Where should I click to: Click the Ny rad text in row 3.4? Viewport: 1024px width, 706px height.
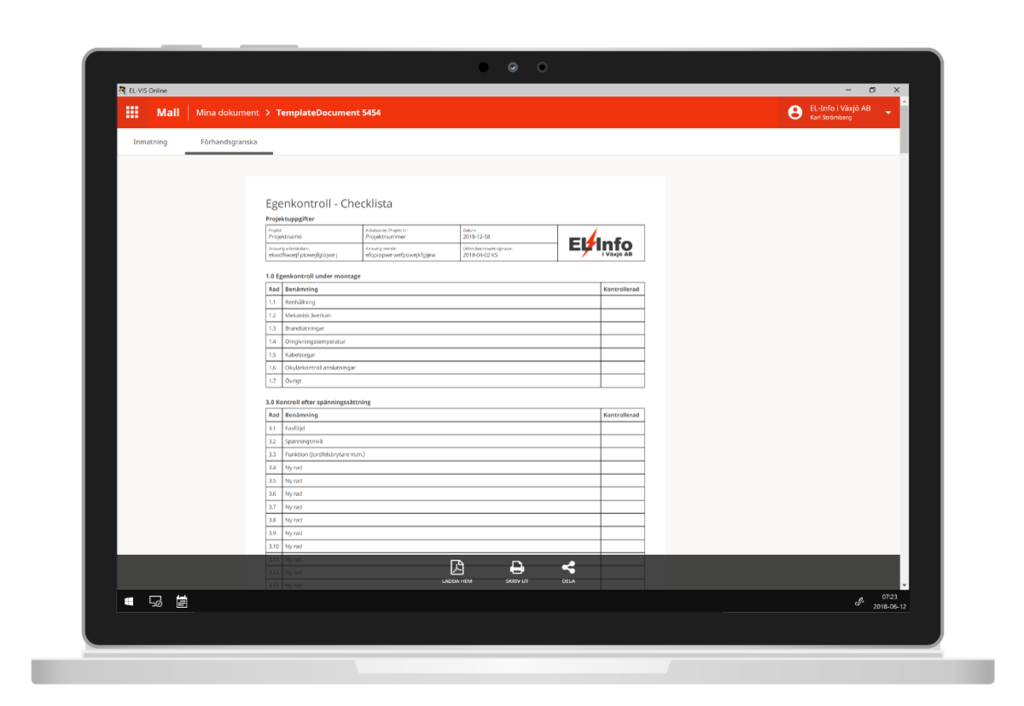click(x=293, y=468)
